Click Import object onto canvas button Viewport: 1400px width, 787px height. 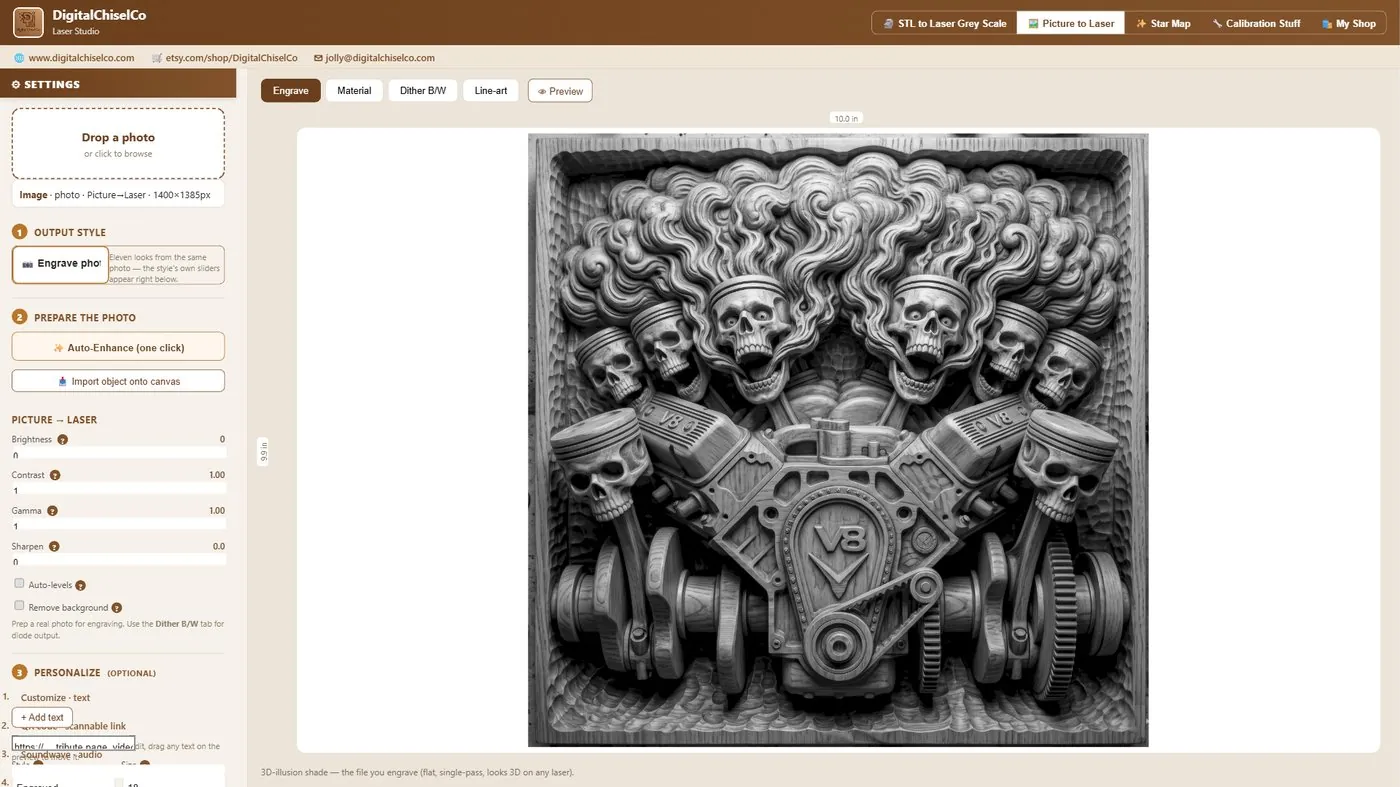click(118, 381)
